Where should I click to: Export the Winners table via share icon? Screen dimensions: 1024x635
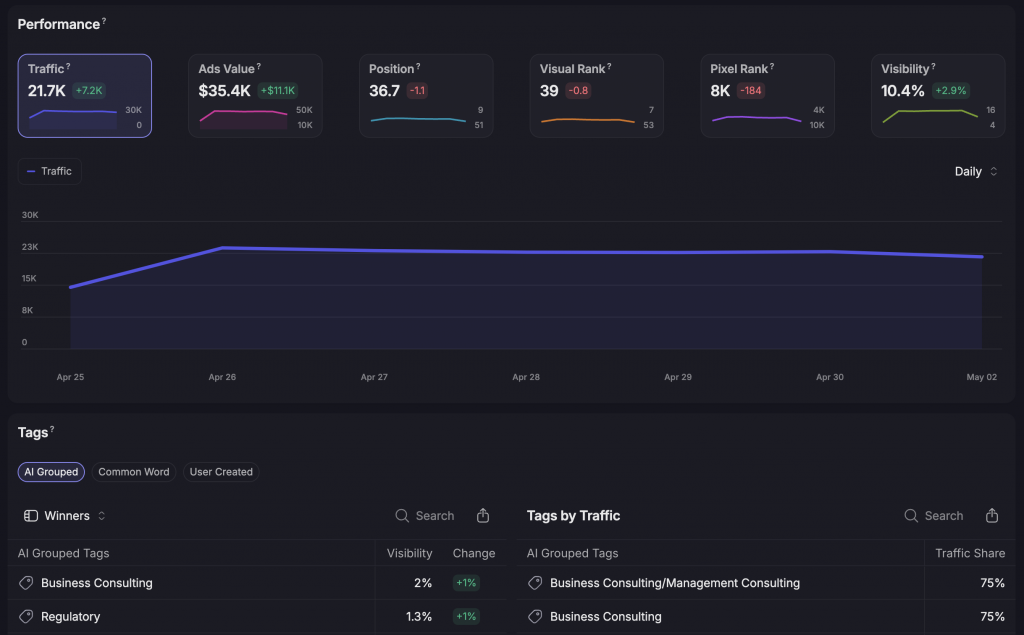[483, 515]
